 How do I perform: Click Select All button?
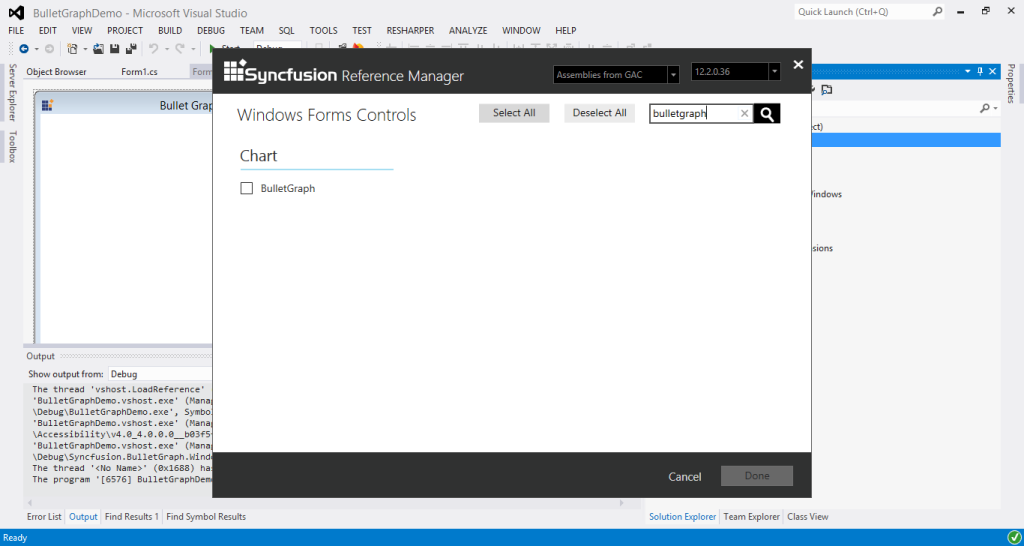point(514,113)
